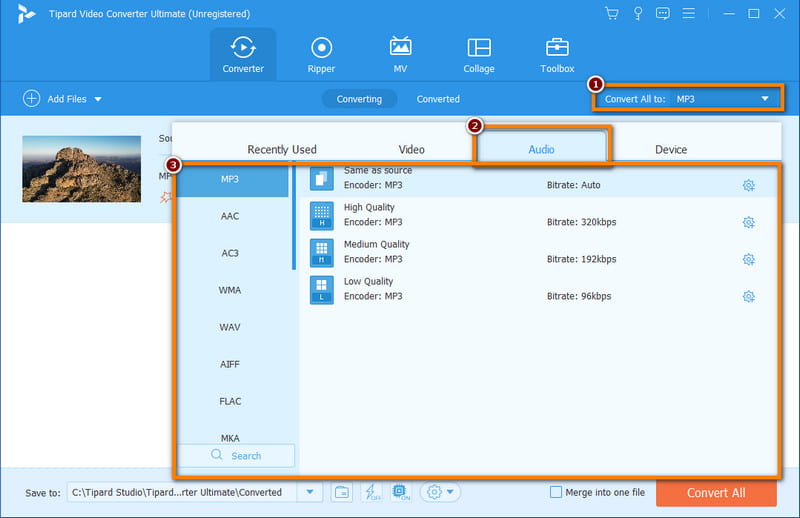Switch to the Converter module
This screenshot has height=518, width=800.
pyautogui.click(x=243, y=55)
